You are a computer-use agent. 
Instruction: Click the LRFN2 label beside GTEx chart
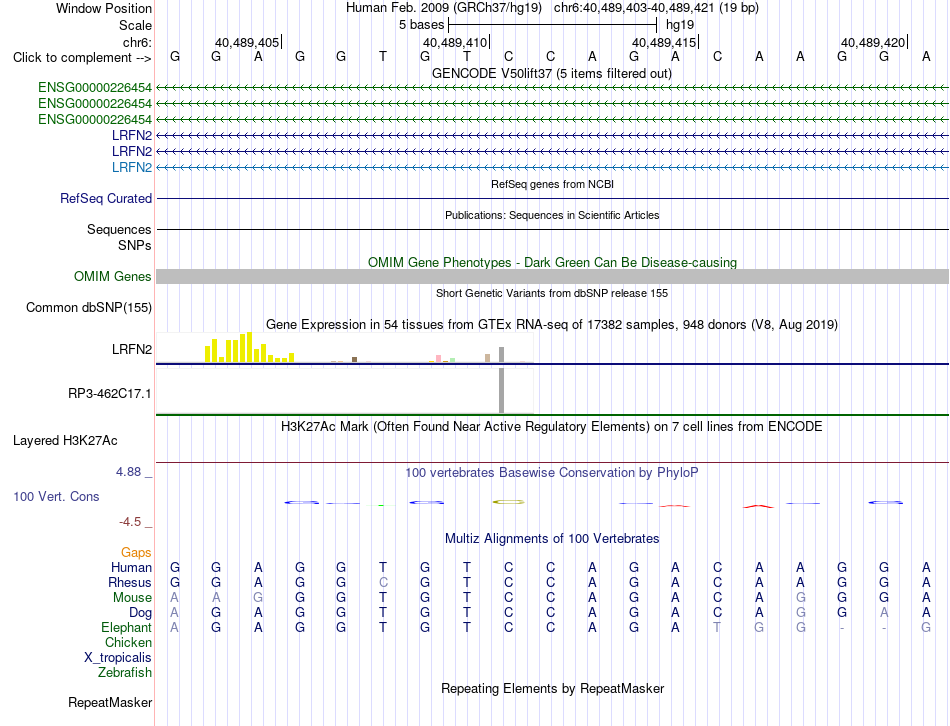131,349
